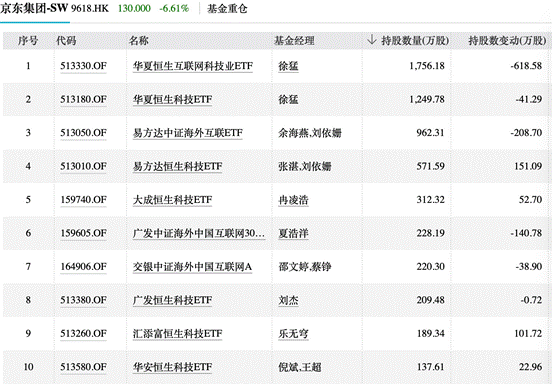Select change value -0.72
Image resolution: width=552 pixels, height=384 pixels.
pos(531,300)
